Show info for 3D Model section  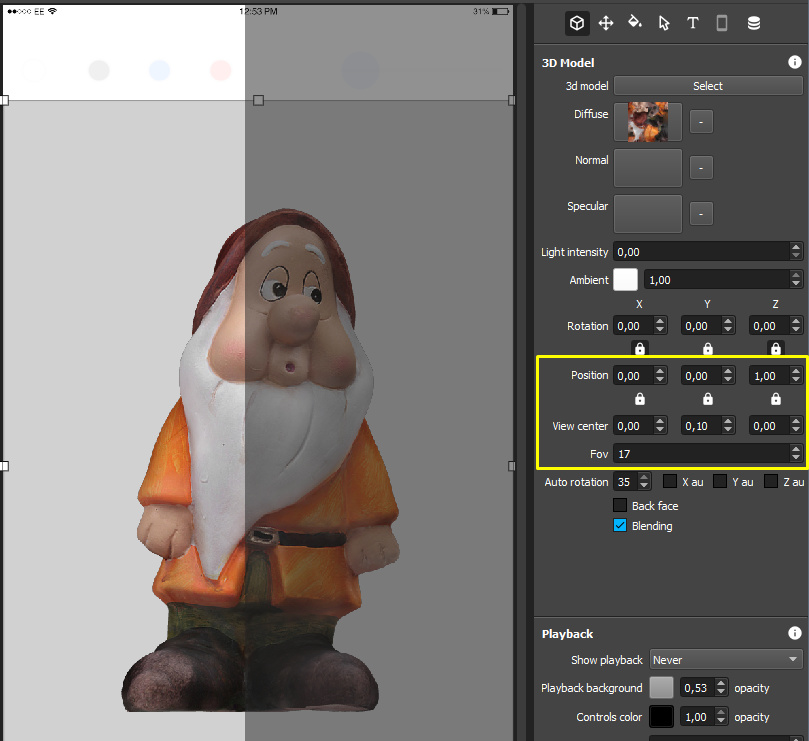[x=795, y=62]
